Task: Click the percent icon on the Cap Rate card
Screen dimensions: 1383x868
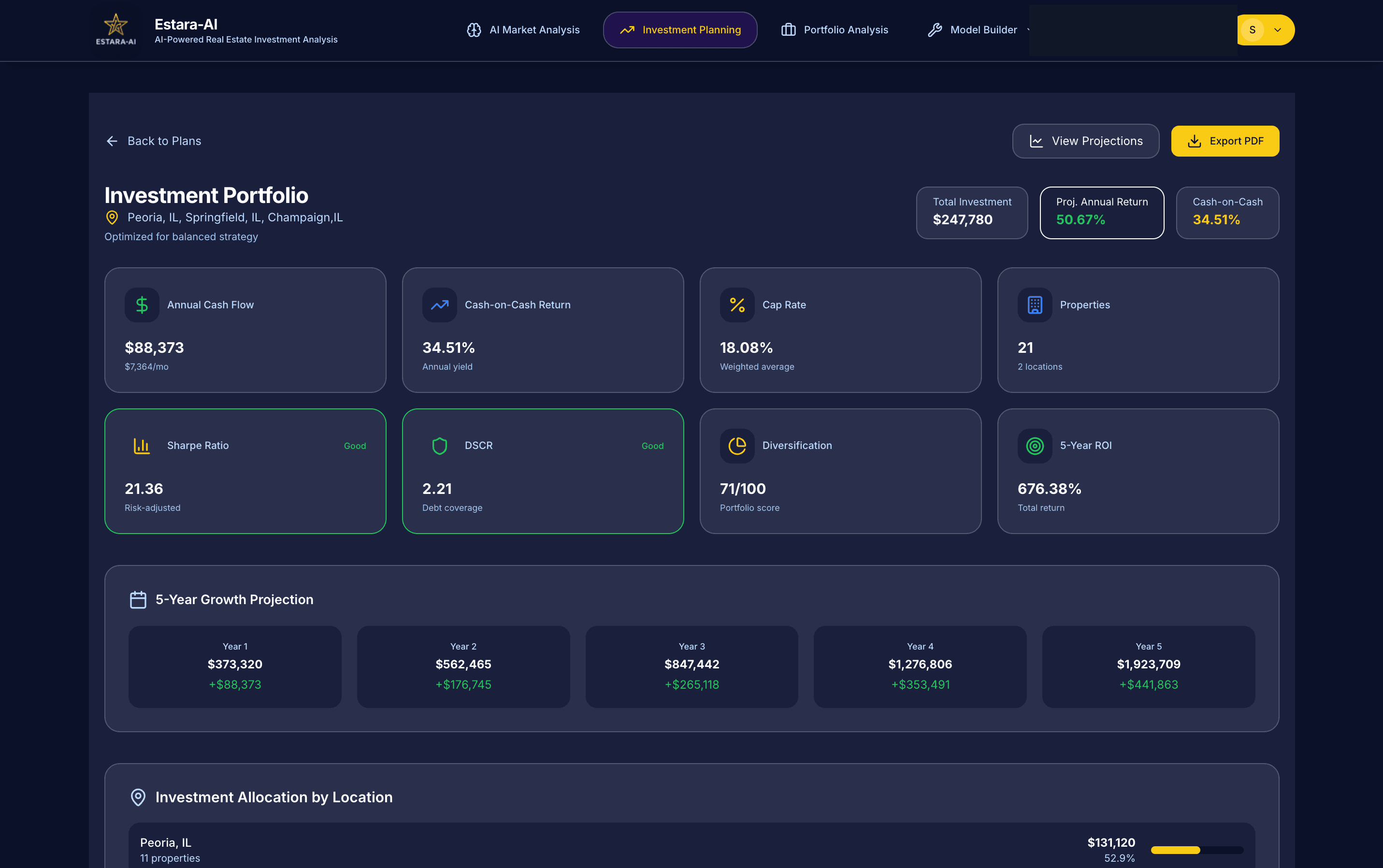Action: click(736, 305)
